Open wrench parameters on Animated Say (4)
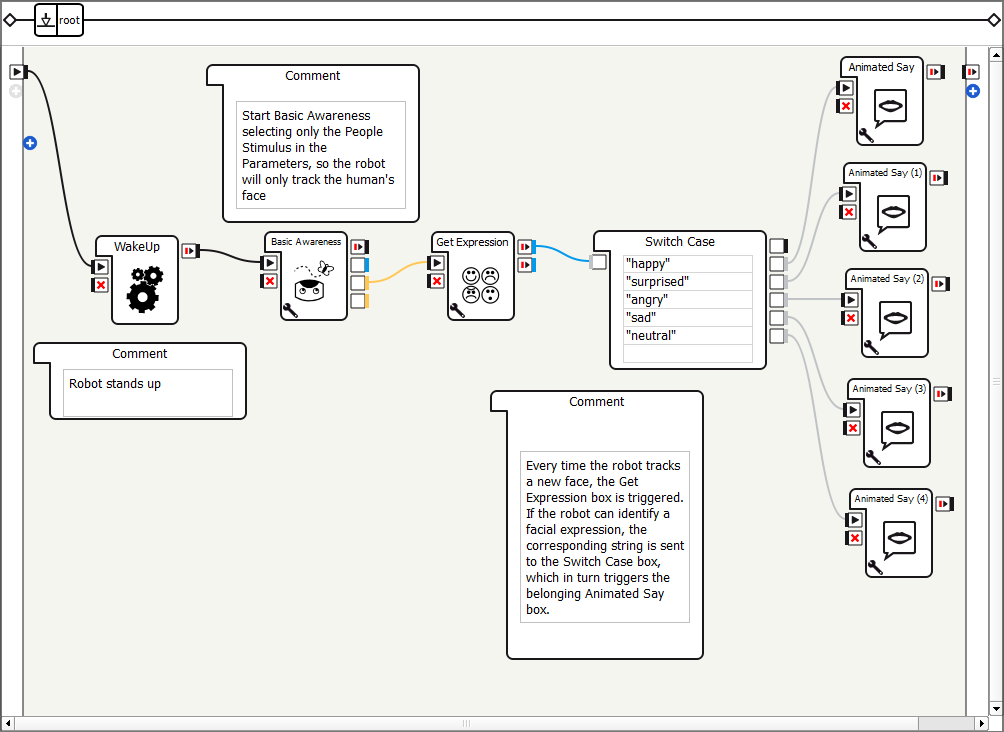Image resolution: width=1004 pixels, height=732 pixels. tap(875, 567)
